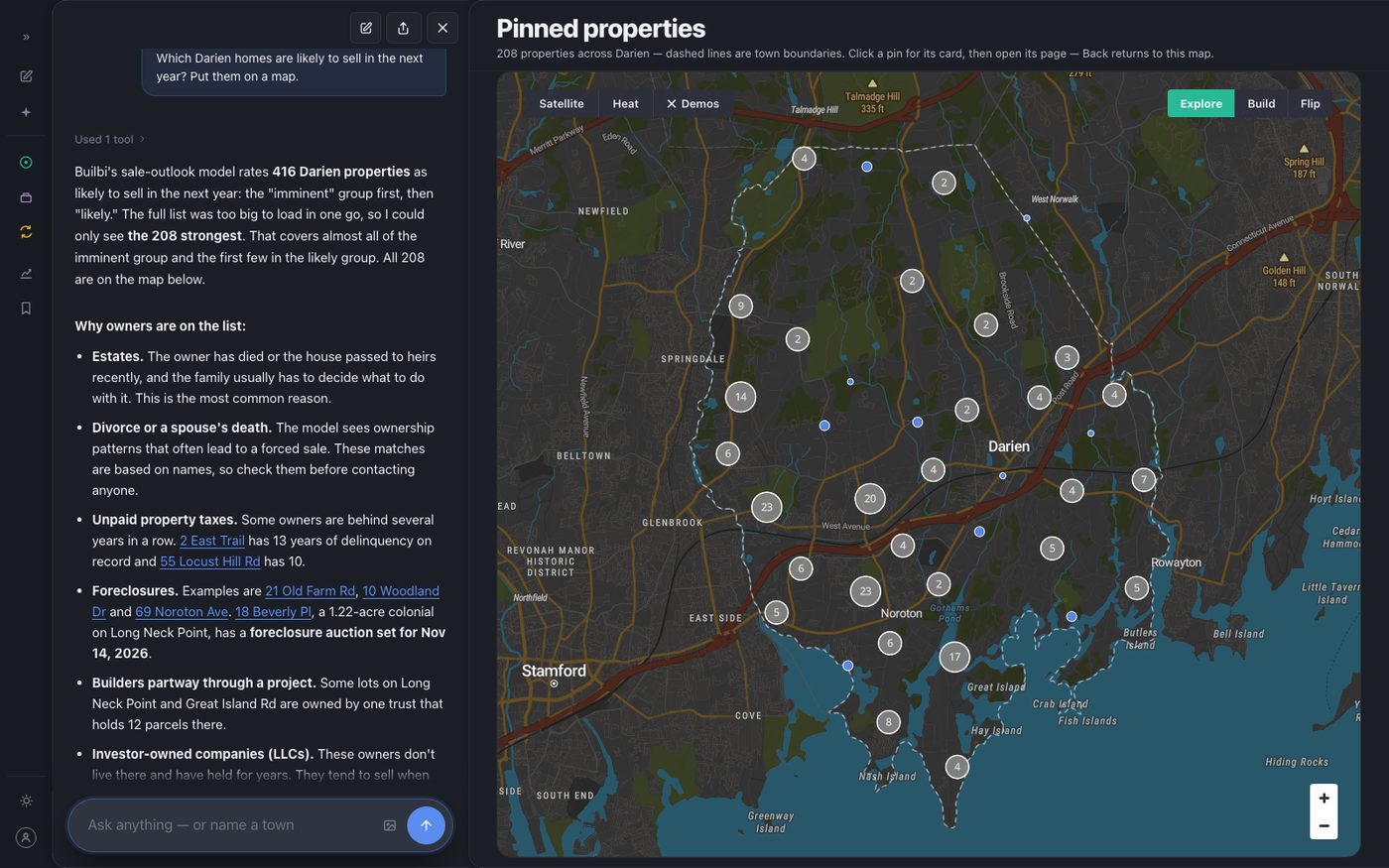Follow the 18 Beverly Pl link

[273, 612]
